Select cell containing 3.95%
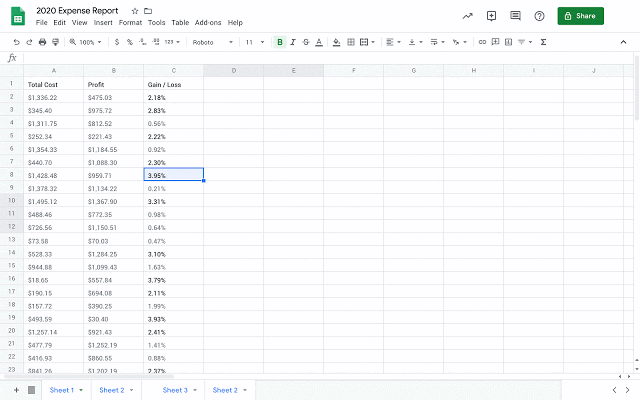 tap(174, 174)
